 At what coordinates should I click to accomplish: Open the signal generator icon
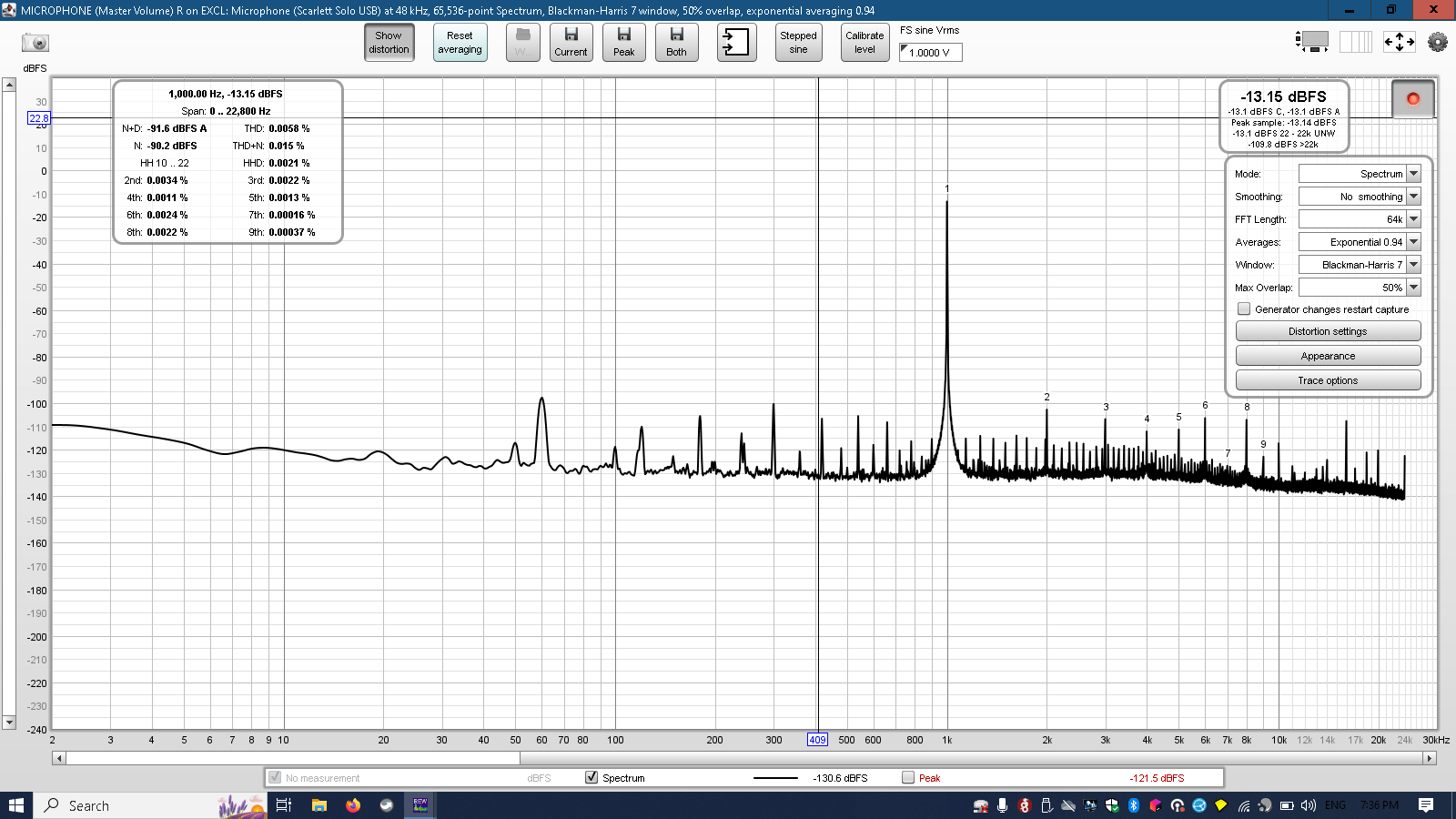(x=736, y=42)
